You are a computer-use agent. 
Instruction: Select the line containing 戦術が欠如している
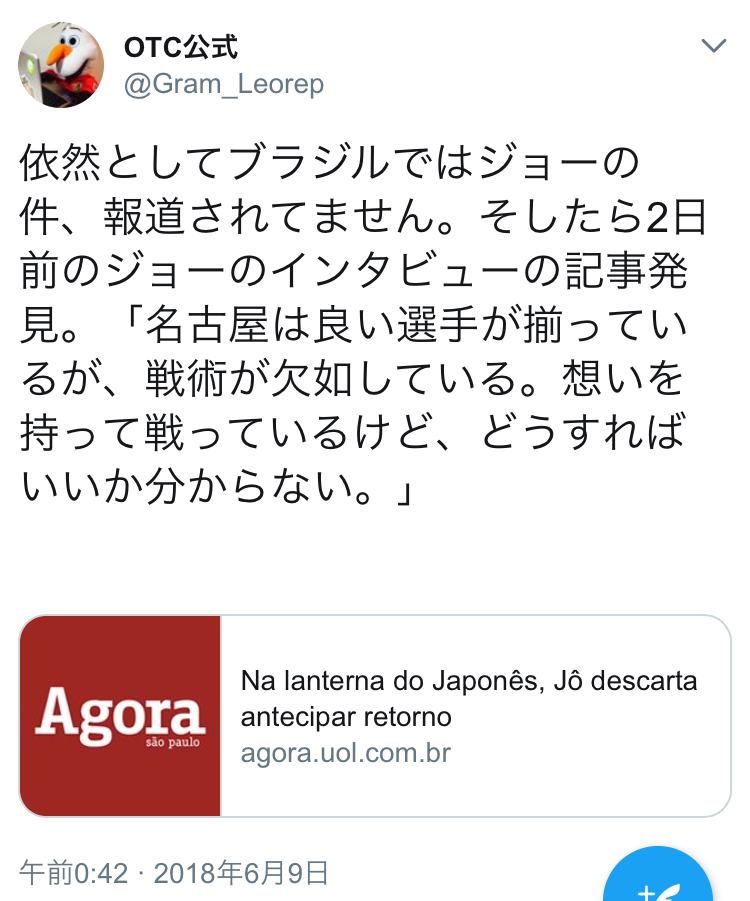pos(352,379)
